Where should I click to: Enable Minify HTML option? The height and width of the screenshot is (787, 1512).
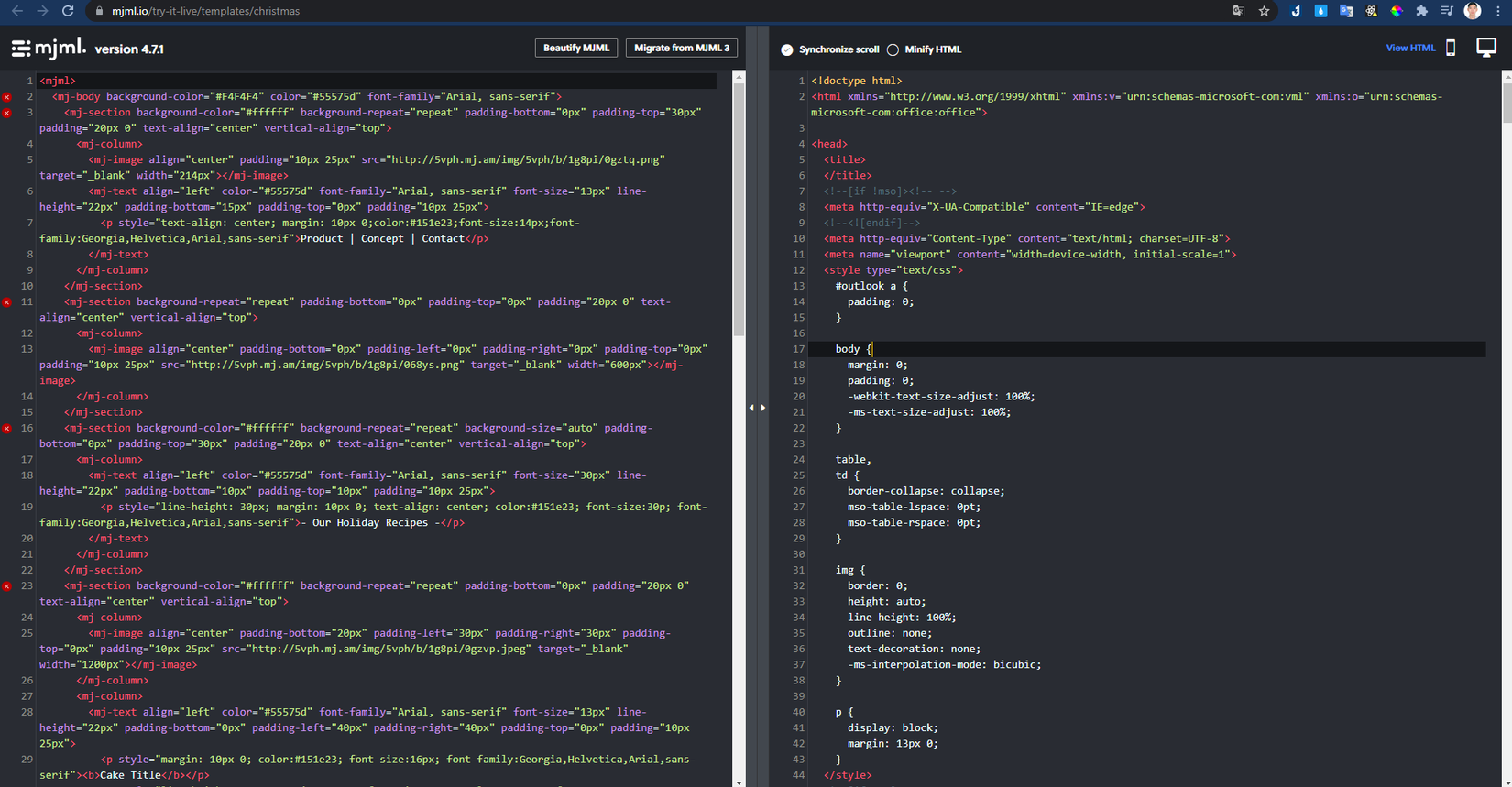893,49
